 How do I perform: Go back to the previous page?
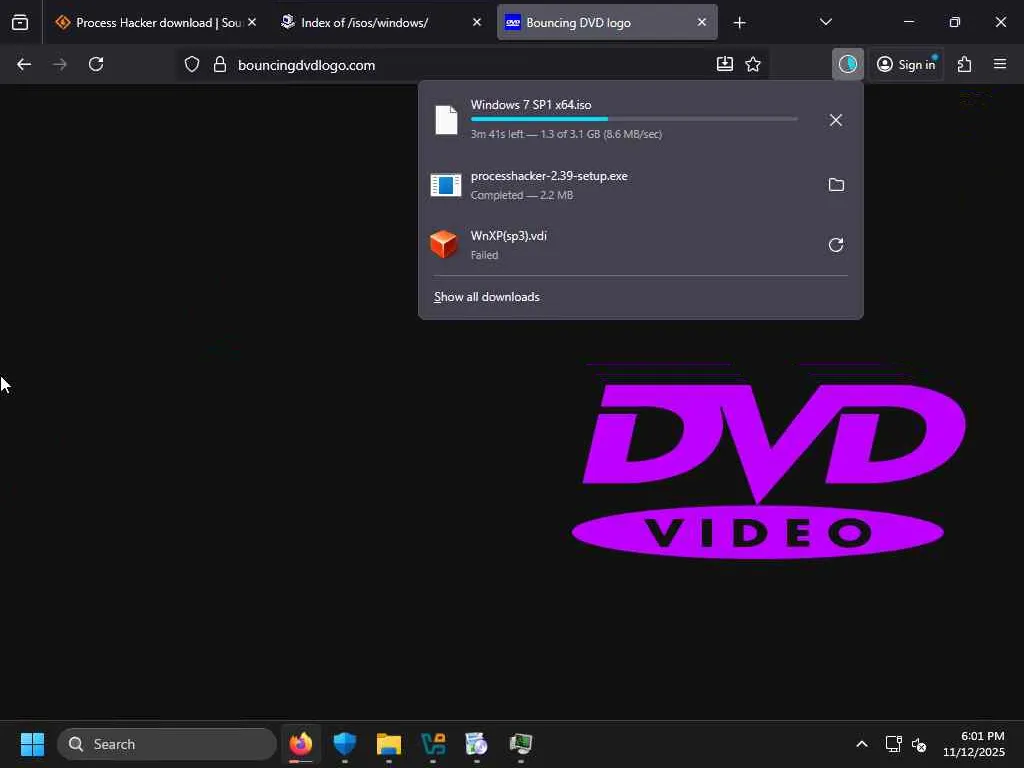click(x=24, y=64)
